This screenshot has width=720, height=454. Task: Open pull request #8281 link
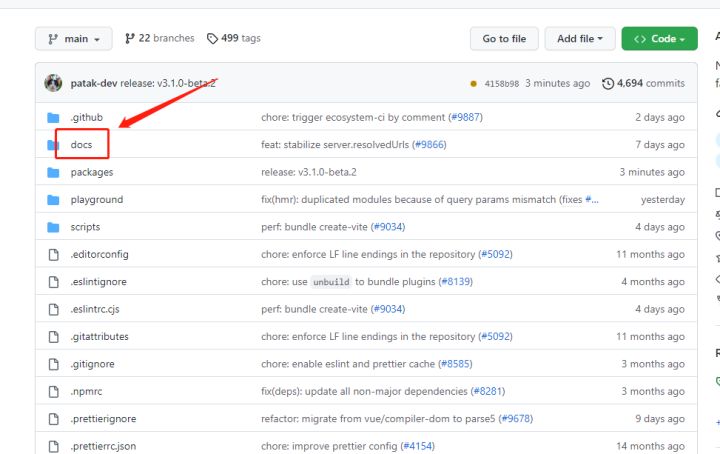tap(488, 391)
